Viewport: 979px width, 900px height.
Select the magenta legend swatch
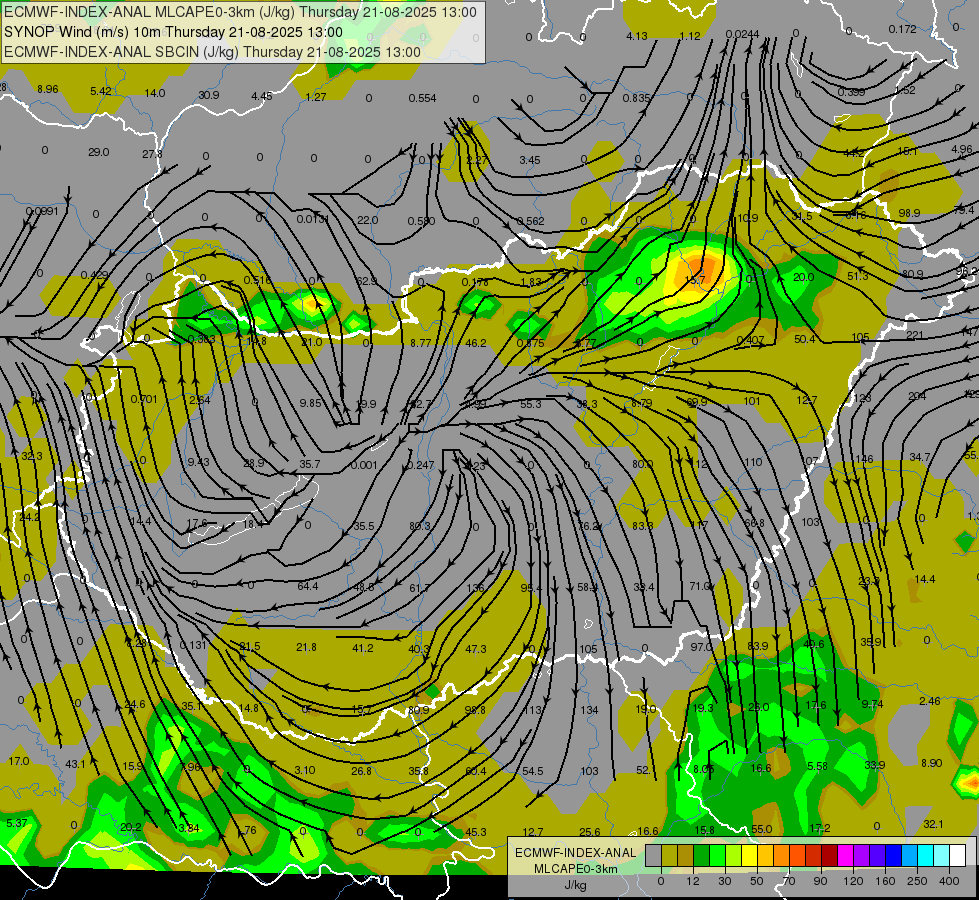[x=845, y=855]
